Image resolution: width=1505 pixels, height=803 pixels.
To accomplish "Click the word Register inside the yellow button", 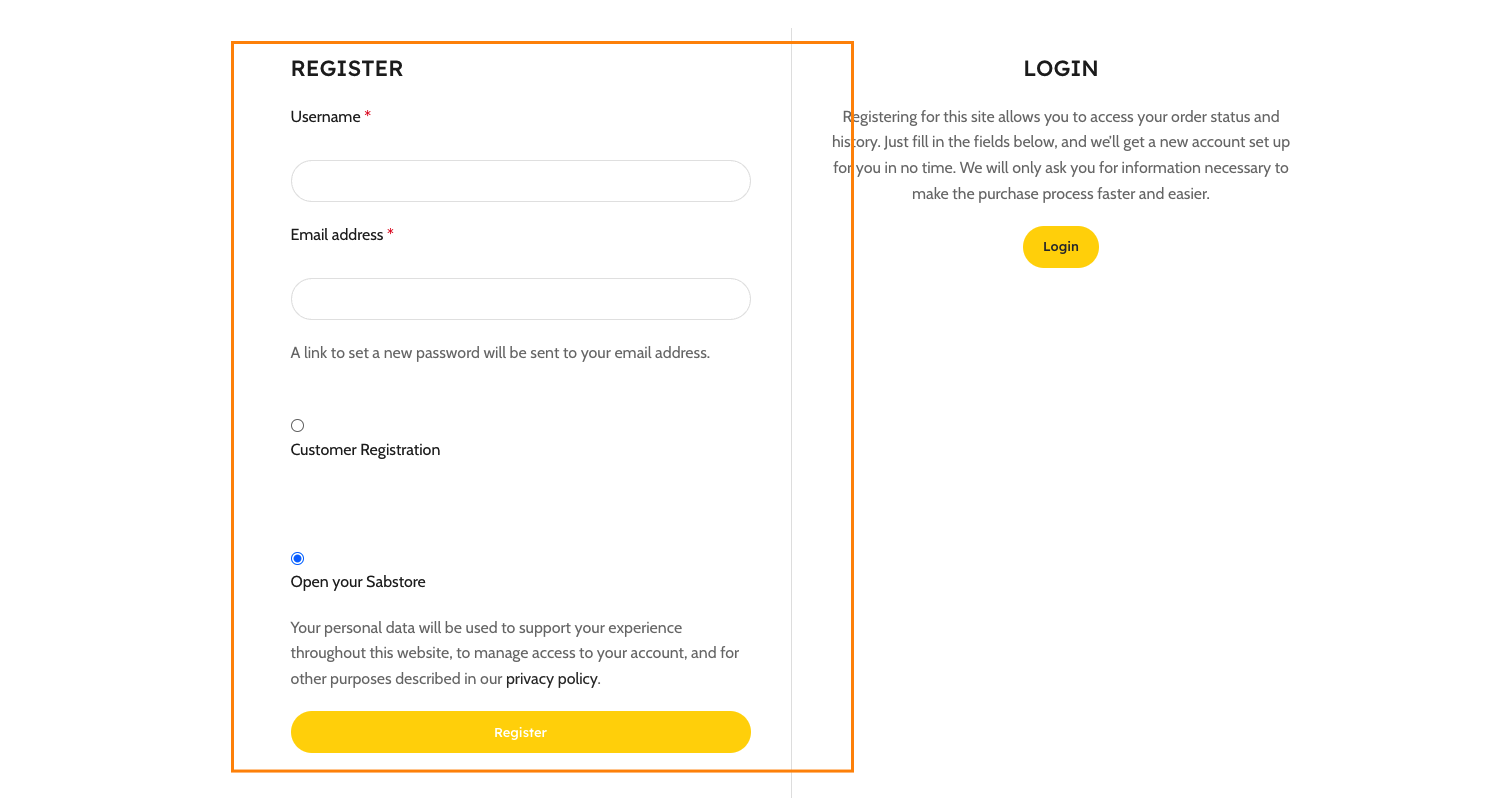I will pyautogui.click(x=520, y=733).
